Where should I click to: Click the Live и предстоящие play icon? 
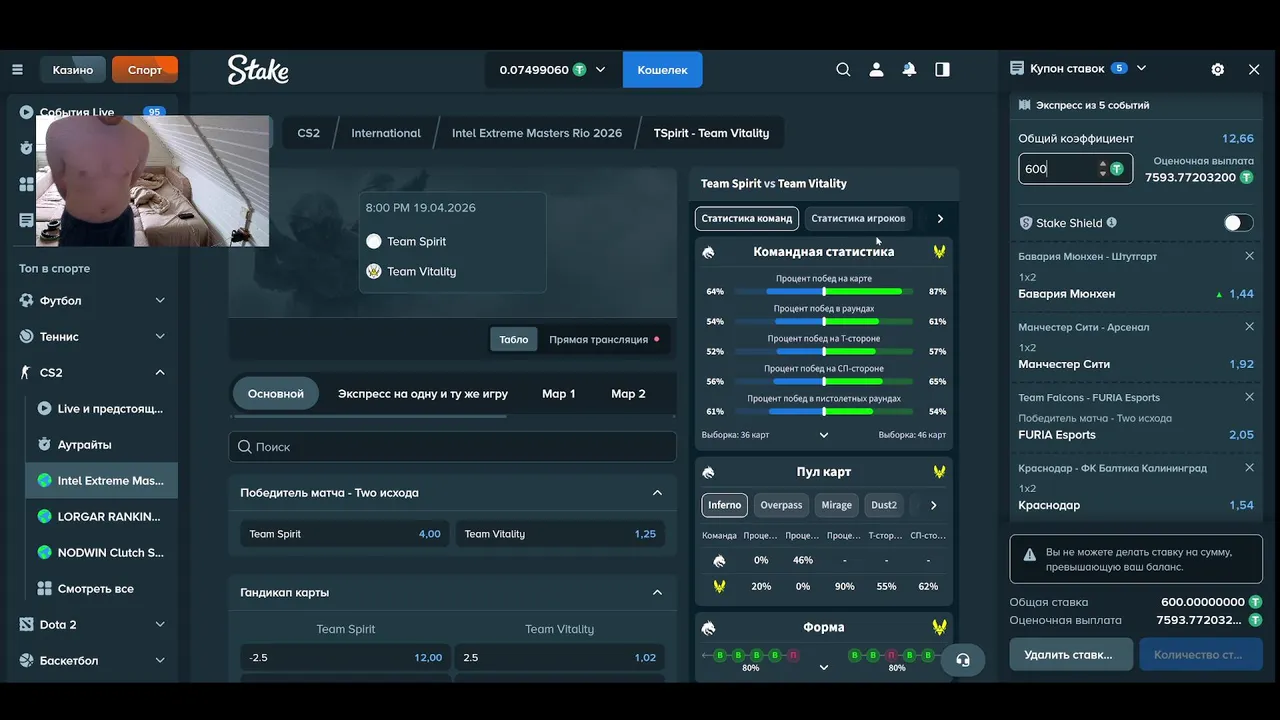44,408
